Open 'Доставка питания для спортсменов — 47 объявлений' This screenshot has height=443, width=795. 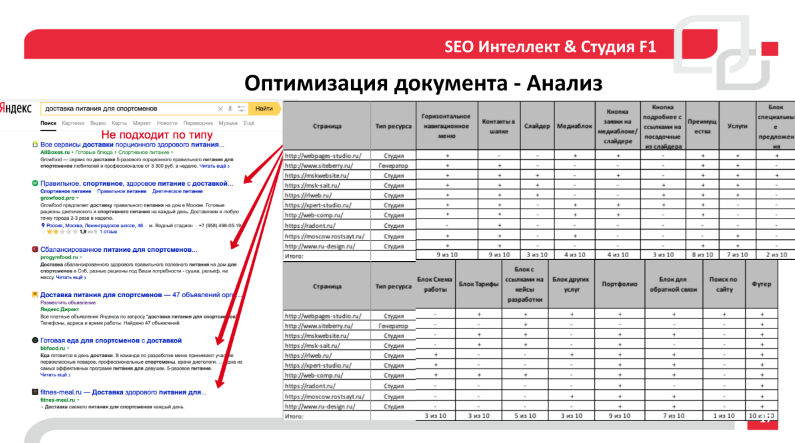[x=140, y=294]
